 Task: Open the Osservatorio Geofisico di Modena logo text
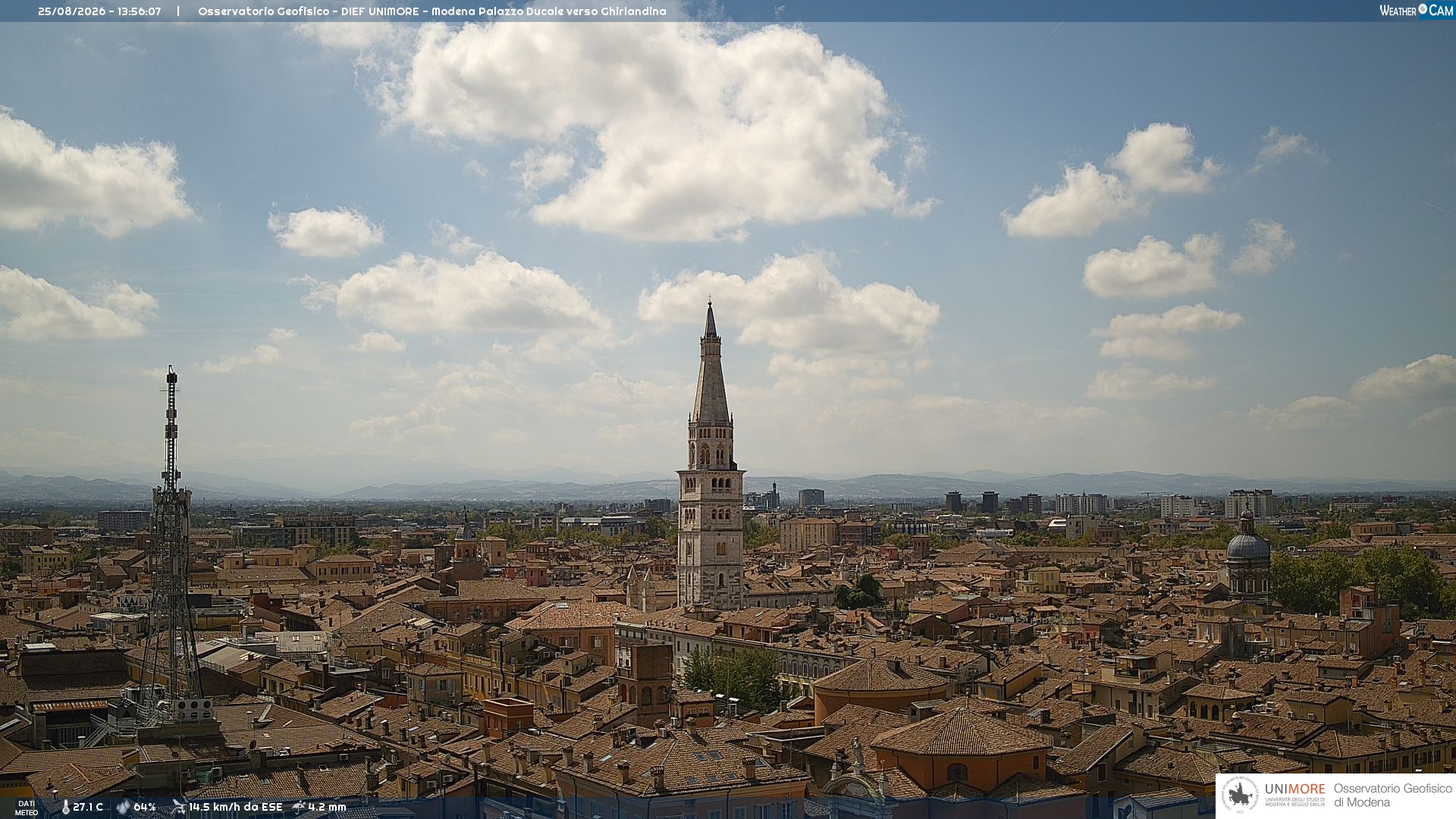point(1392,795)
